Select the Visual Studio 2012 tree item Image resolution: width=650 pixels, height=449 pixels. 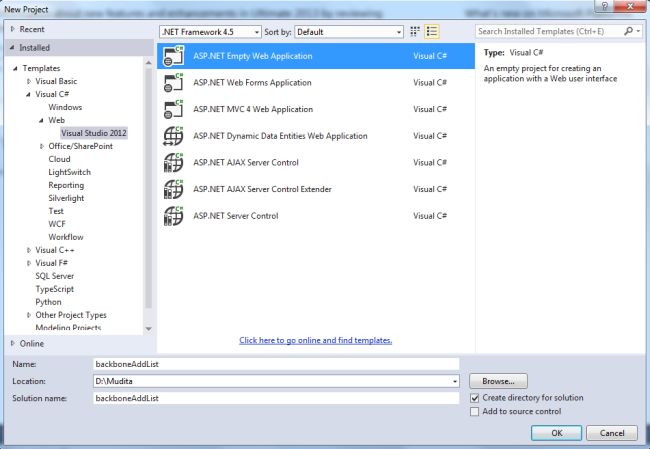[x=94, y=133]
